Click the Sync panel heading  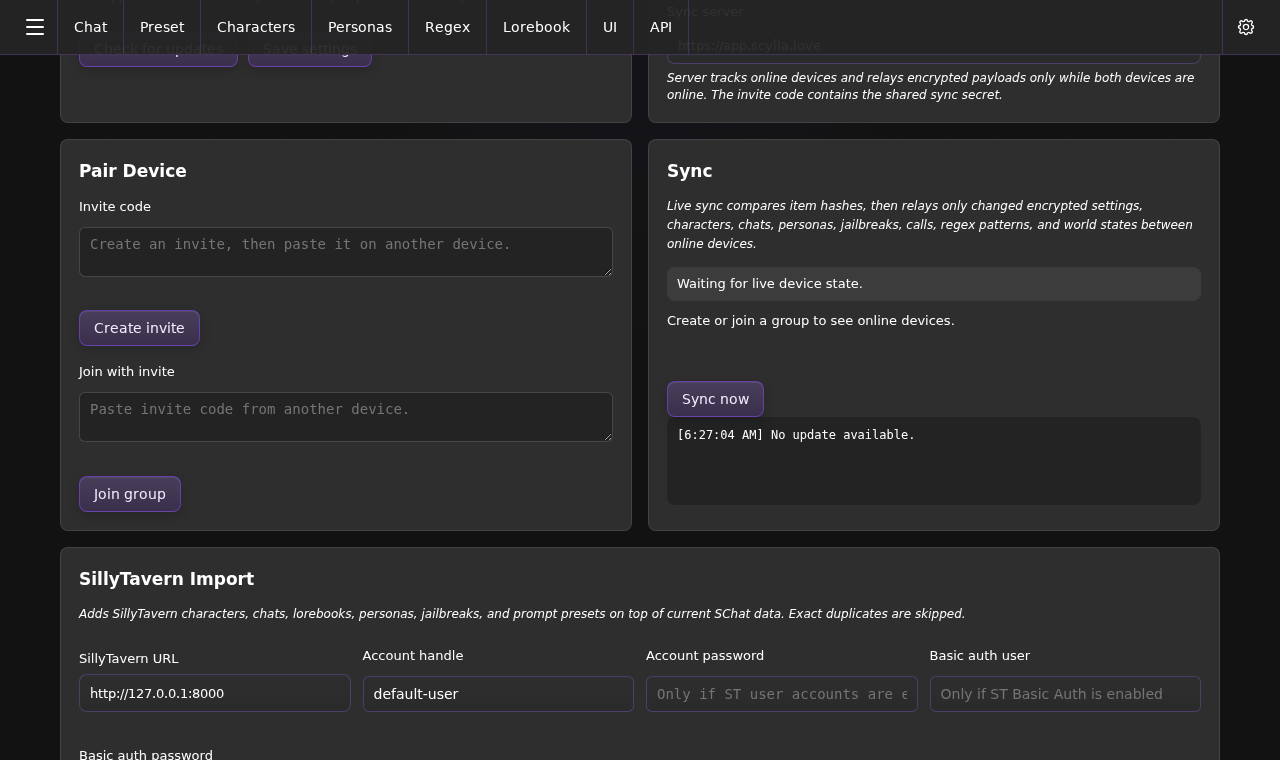690,171
